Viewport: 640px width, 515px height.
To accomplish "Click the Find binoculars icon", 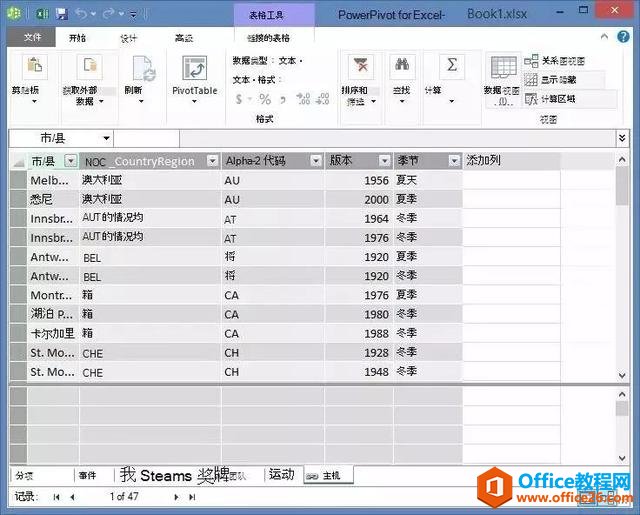I will click(x=402, y=66).
